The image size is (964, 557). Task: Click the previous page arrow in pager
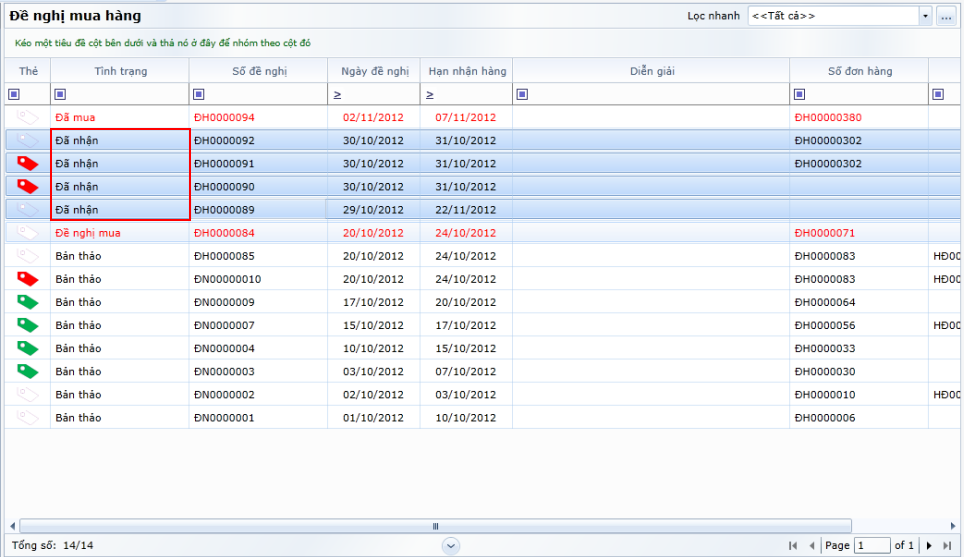[x=811, y=545]
